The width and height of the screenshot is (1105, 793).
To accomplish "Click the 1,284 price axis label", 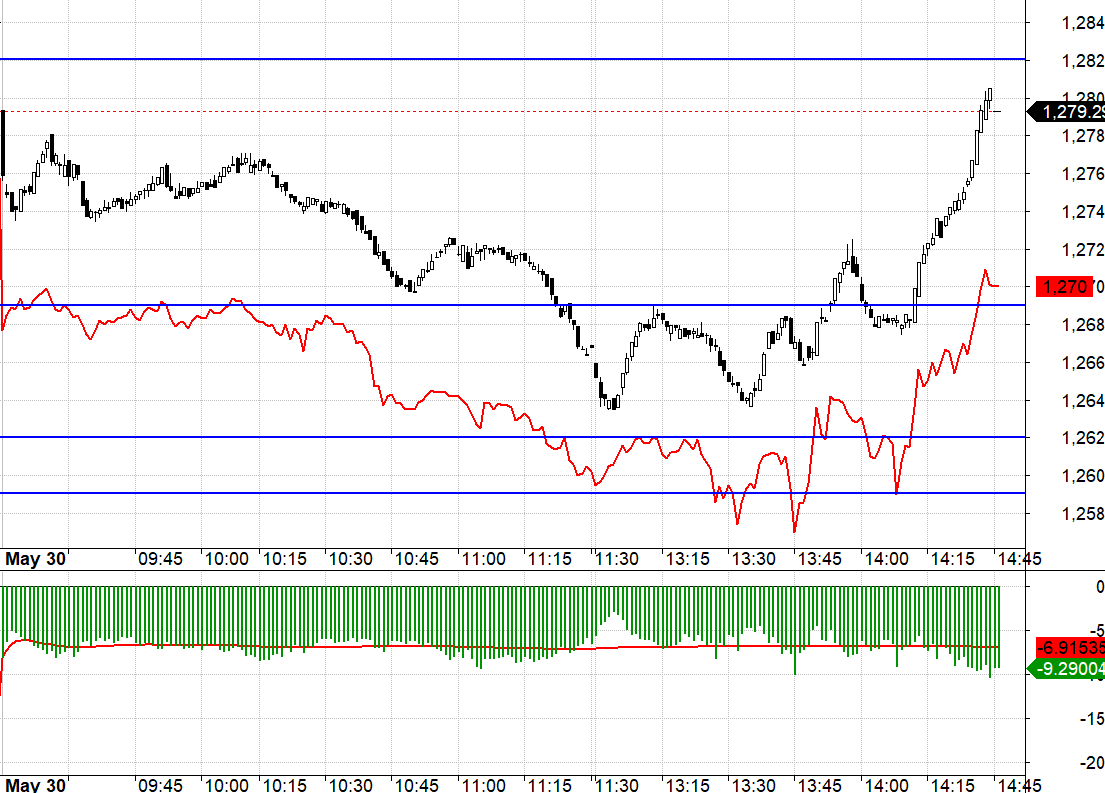I will point(1082,23).
